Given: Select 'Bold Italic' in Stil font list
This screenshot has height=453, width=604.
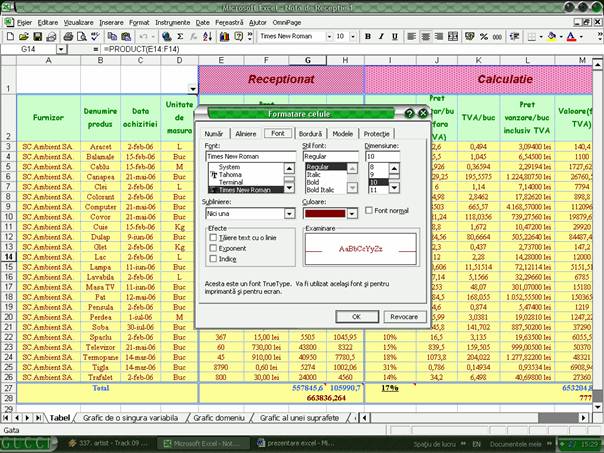Looking at the screenshot, I should pyautogui.click(x=320, y=190).
